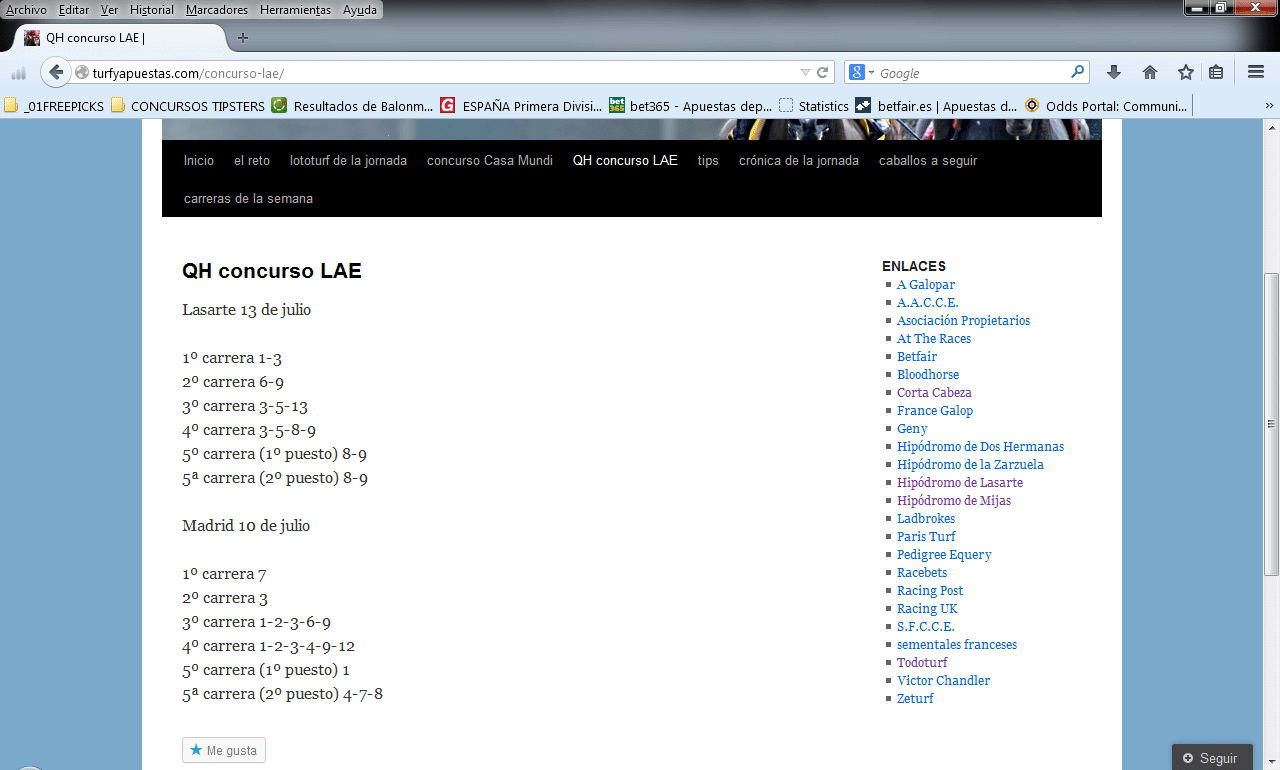
Task: Open the Corta Cabeza link
Action: coord(934,393)
